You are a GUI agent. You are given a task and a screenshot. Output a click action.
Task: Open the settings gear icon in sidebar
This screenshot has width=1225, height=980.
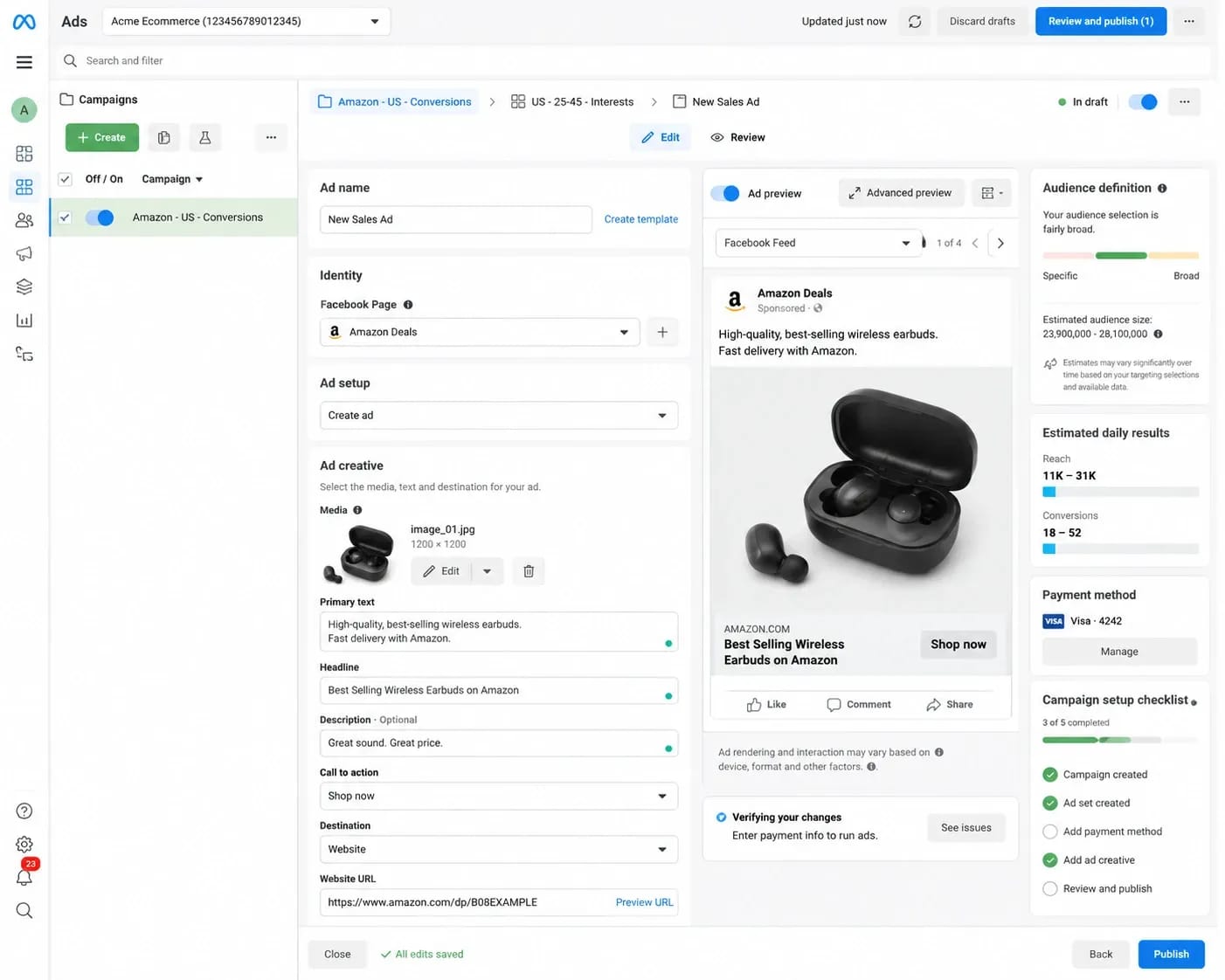coord(24,844)
